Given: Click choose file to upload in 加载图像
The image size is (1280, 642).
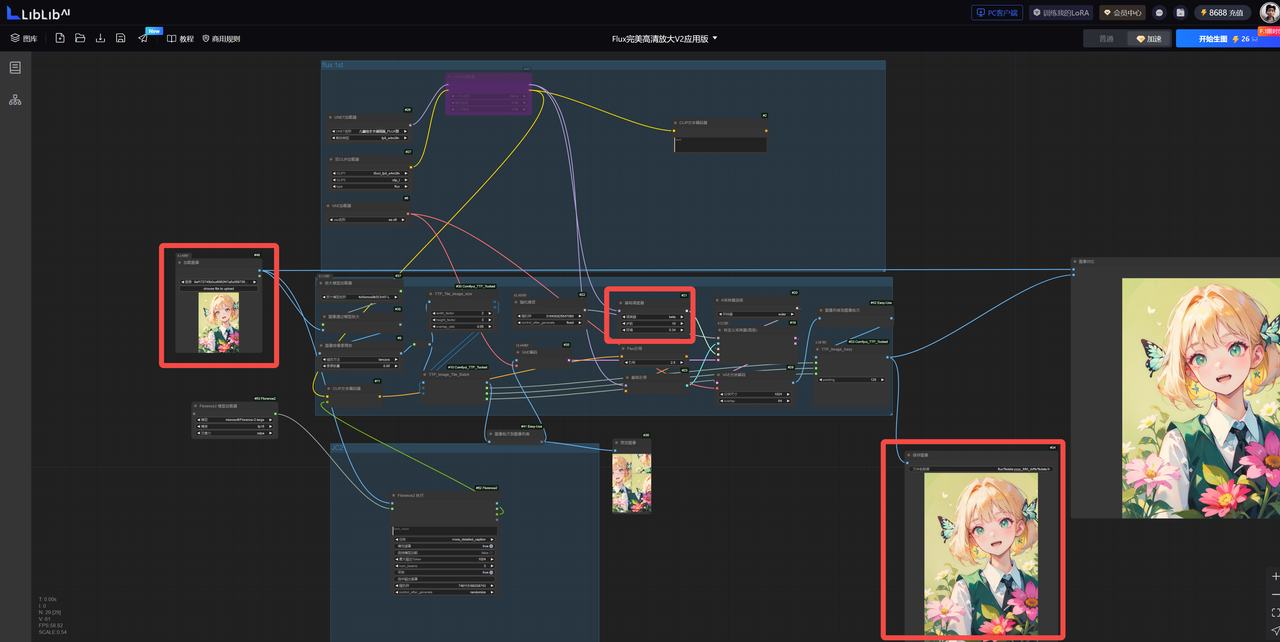Looking at the screenshot, I should click(x=218, y=288).
